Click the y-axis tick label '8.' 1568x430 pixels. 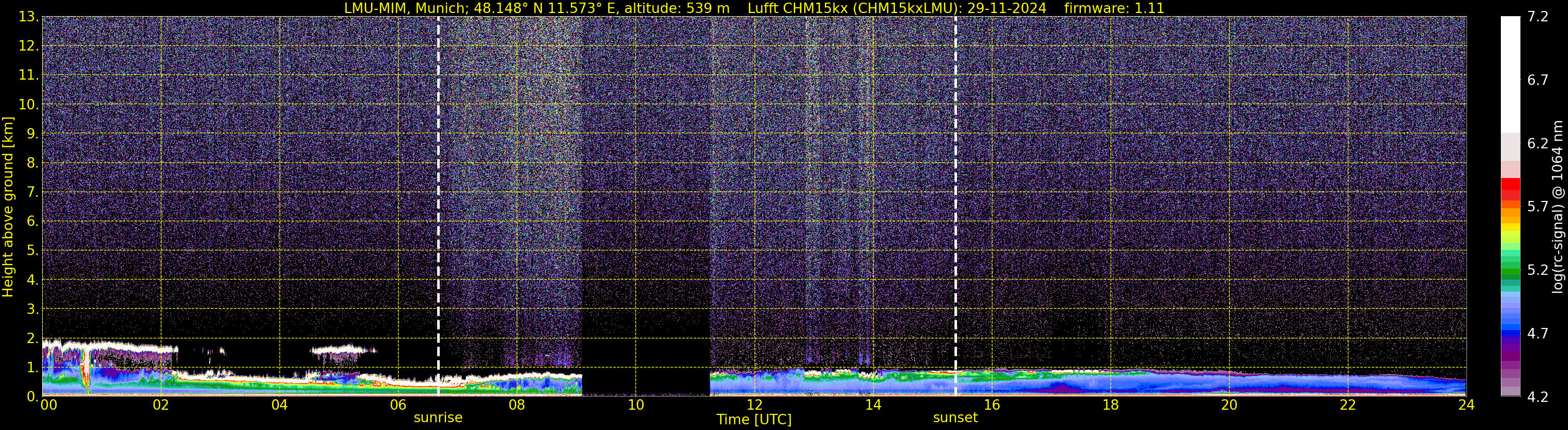click(32, 163)
